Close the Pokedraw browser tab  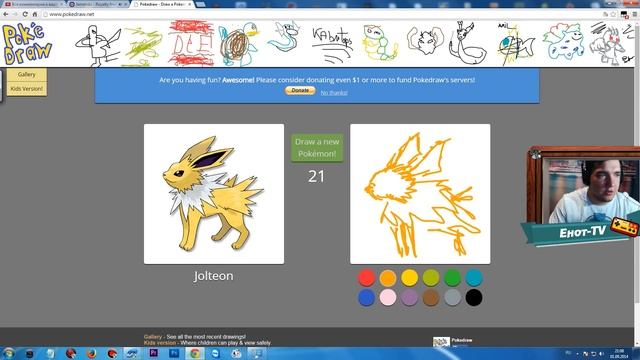pos(189,4)
